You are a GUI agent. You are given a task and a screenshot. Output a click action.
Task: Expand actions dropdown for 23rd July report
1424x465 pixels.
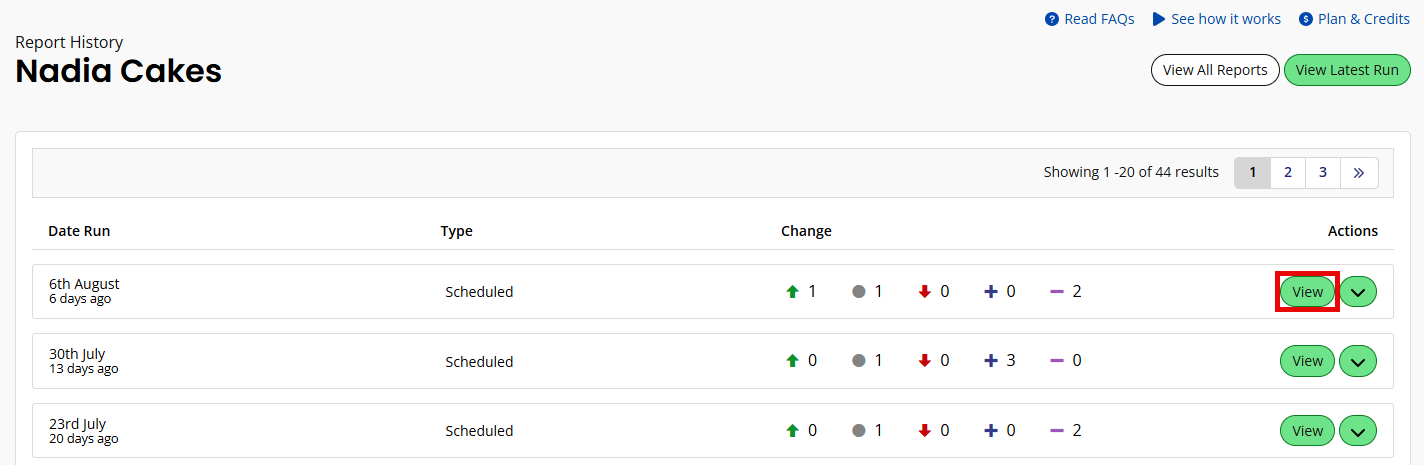(1358, 431)
